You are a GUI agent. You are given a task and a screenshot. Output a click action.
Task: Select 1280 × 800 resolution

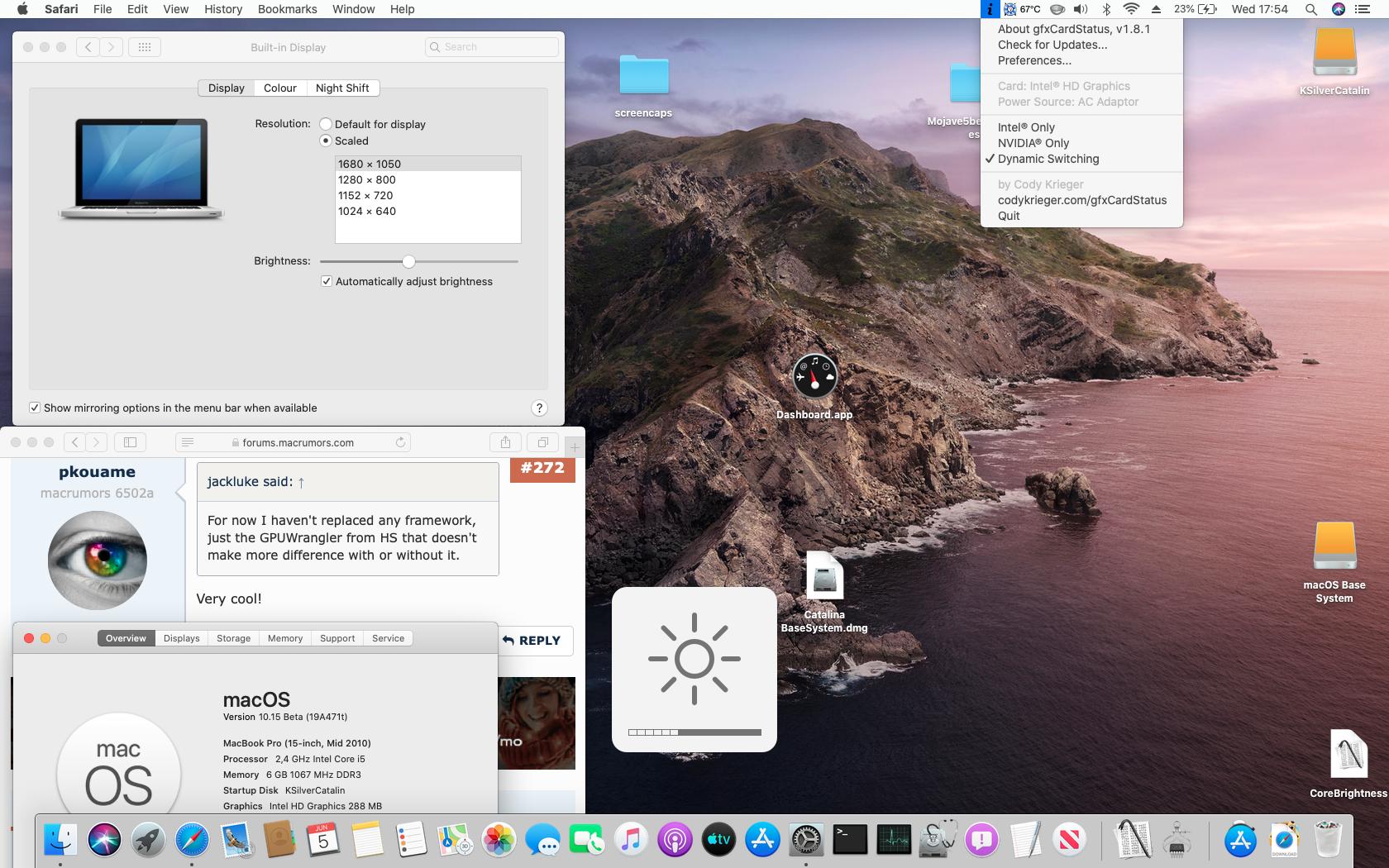coord(427,179)
